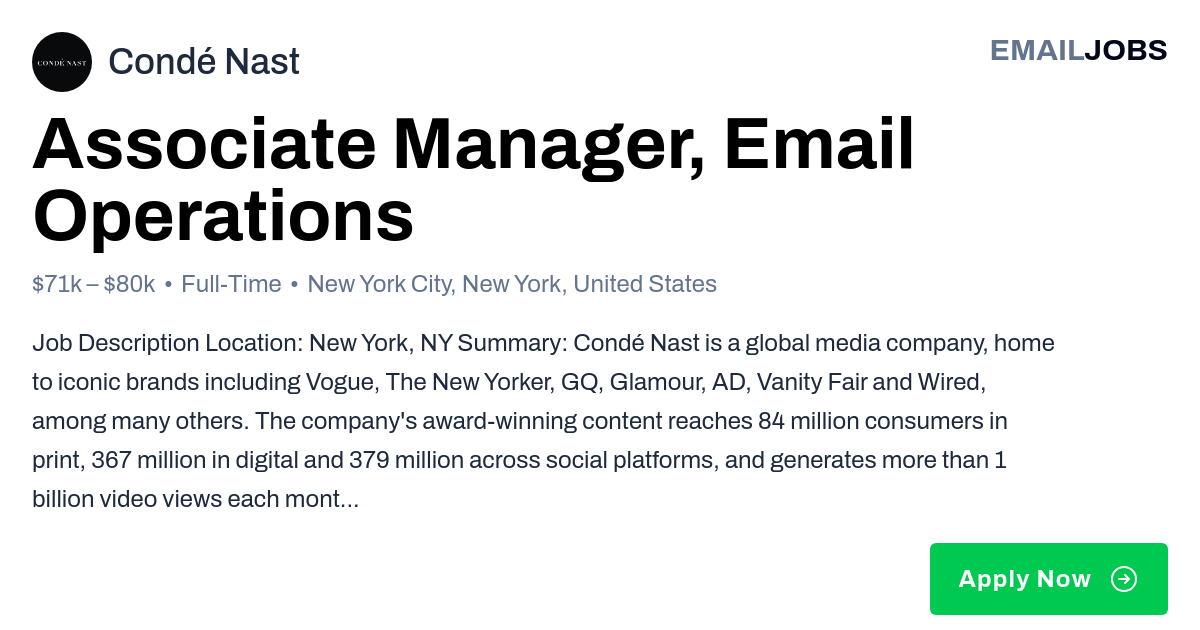This screenshot has height=630, width=1200.
Task: Click the $71k – $80k salary range
Action: click(x=94, y=284)
